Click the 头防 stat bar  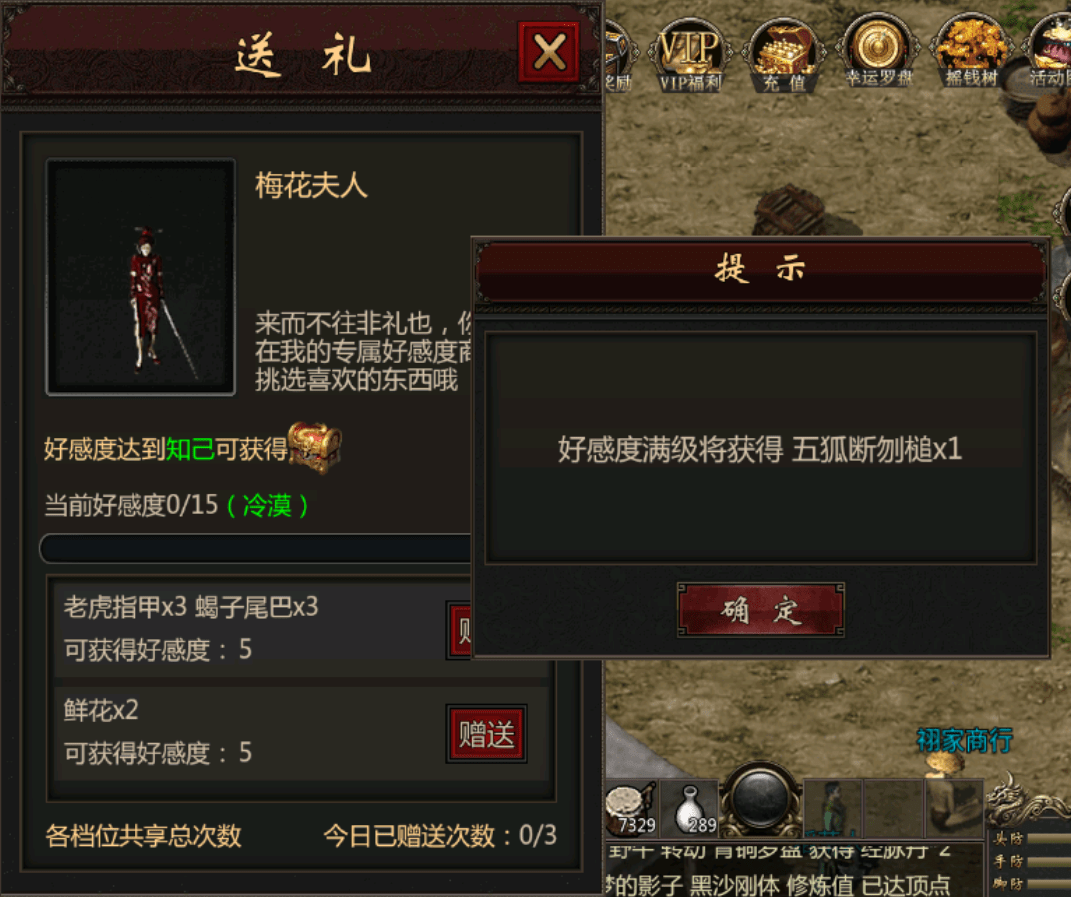pos(1048,839)
